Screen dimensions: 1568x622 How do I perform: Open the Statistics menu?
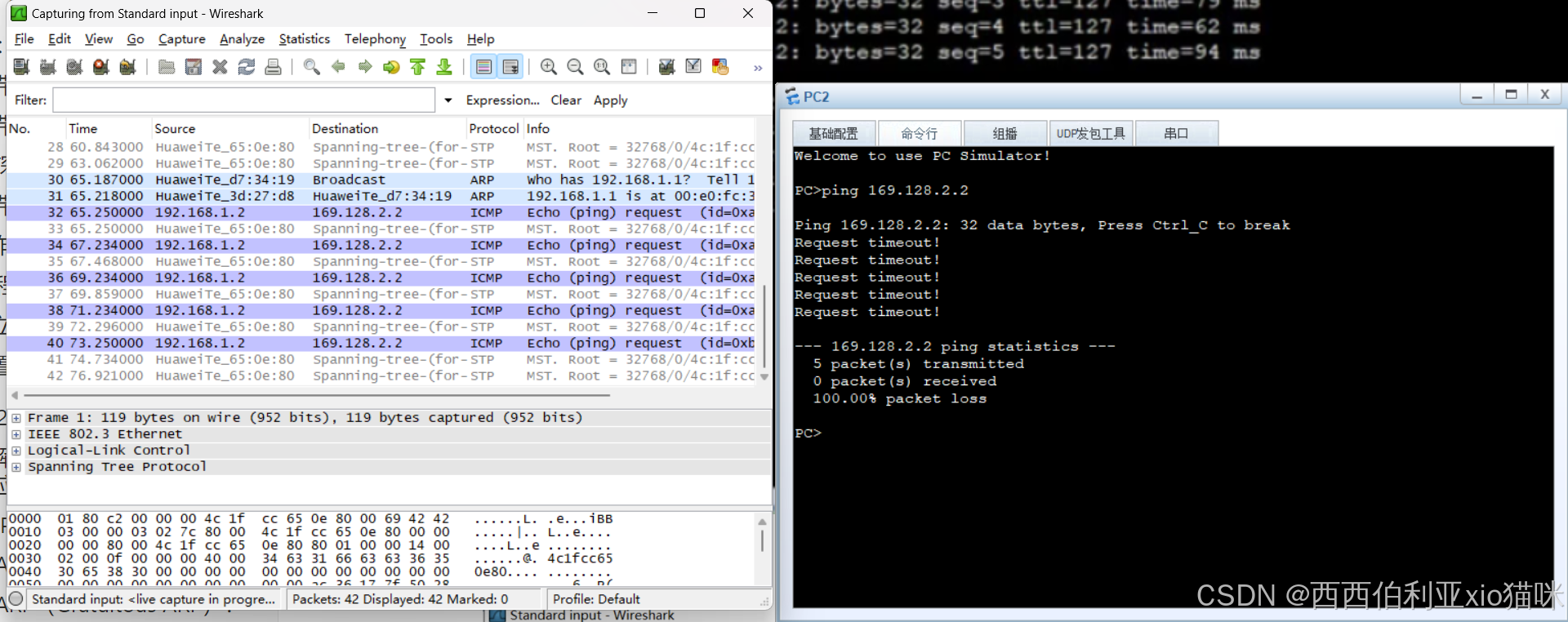pos(305,39)
